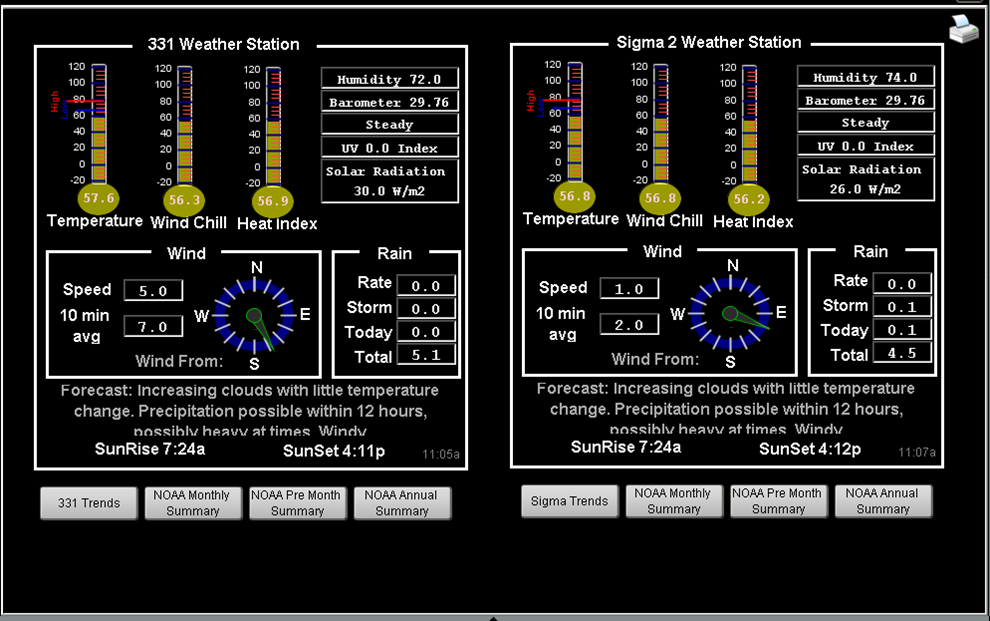The image size is (990, 621).
Task: Open the 331 Trends page
Action: [x=88, y=503]
